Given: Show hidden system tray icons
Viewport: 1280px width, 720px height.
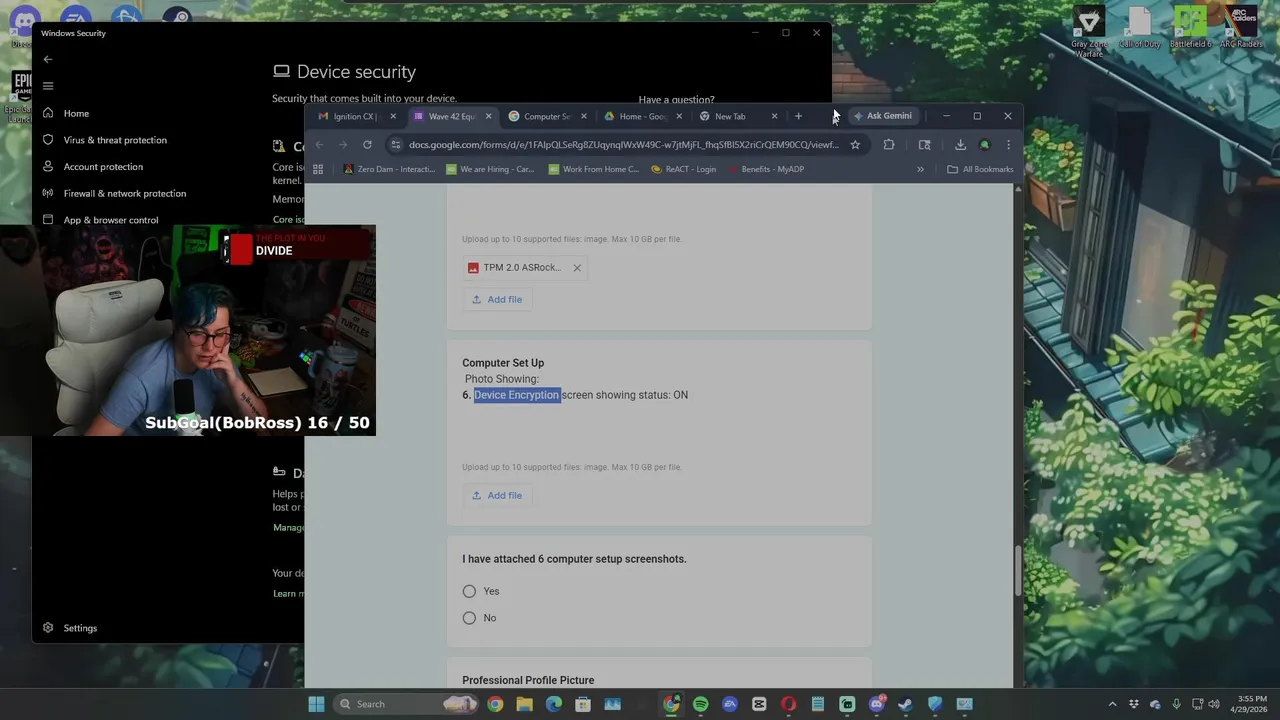Looking at the screenshot, I should click(x=1112, y=704).
